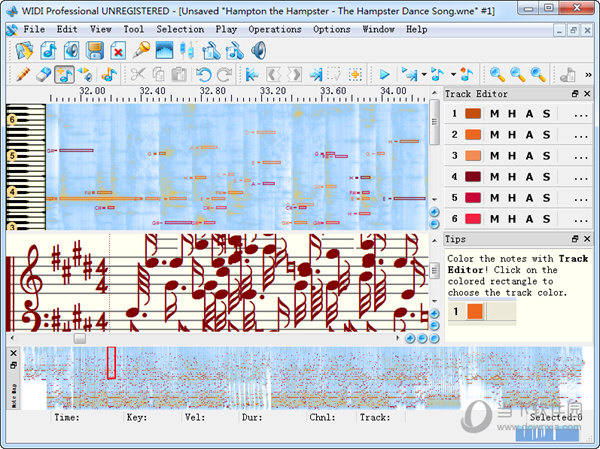Screen dimensions: 600x449
Task: Click the microphone record icon
Action: click(141, 51)
